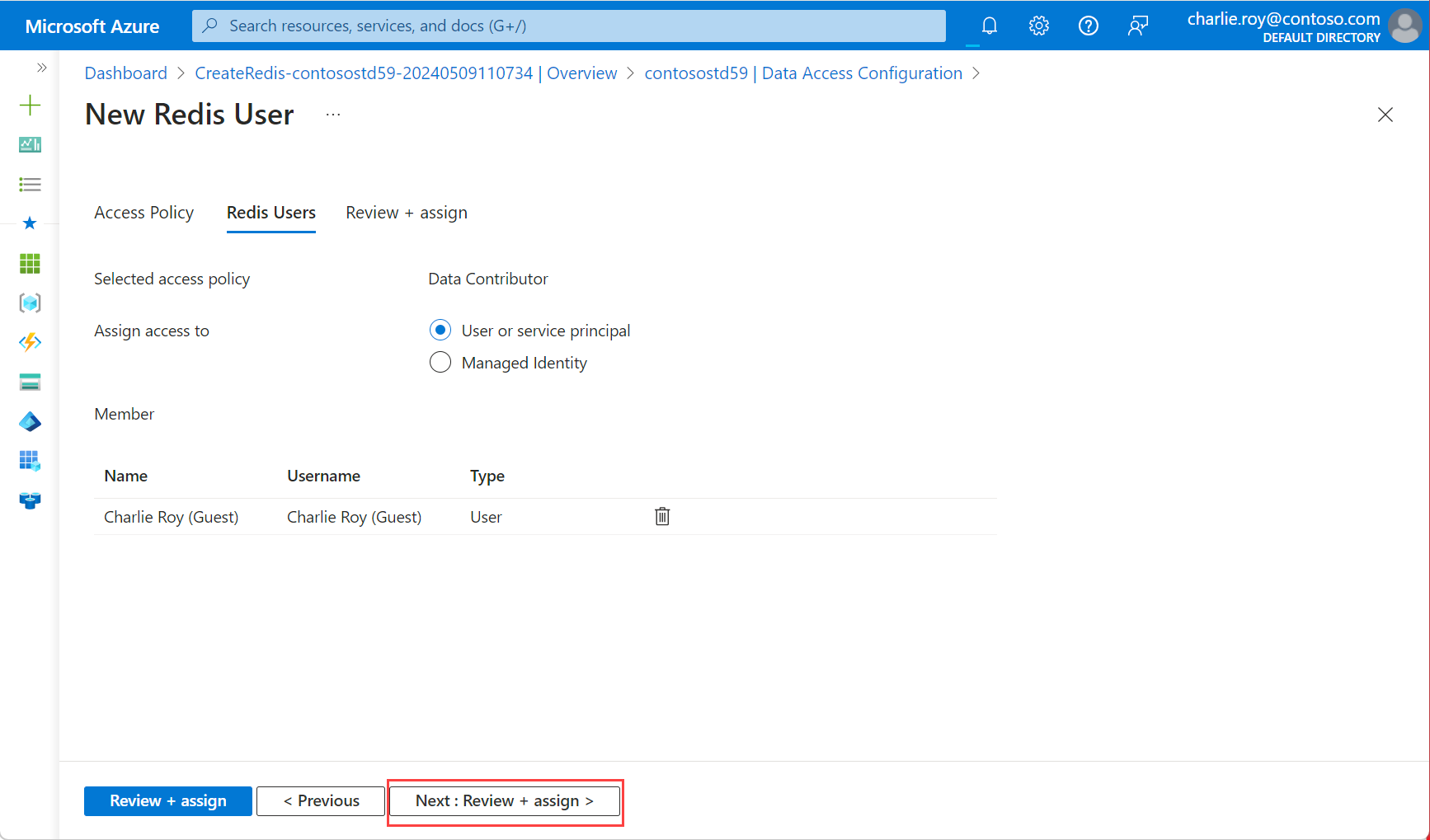Create a resource using the plus icon
Viewport: 1430px width, 840px height.
click(30, 105)
